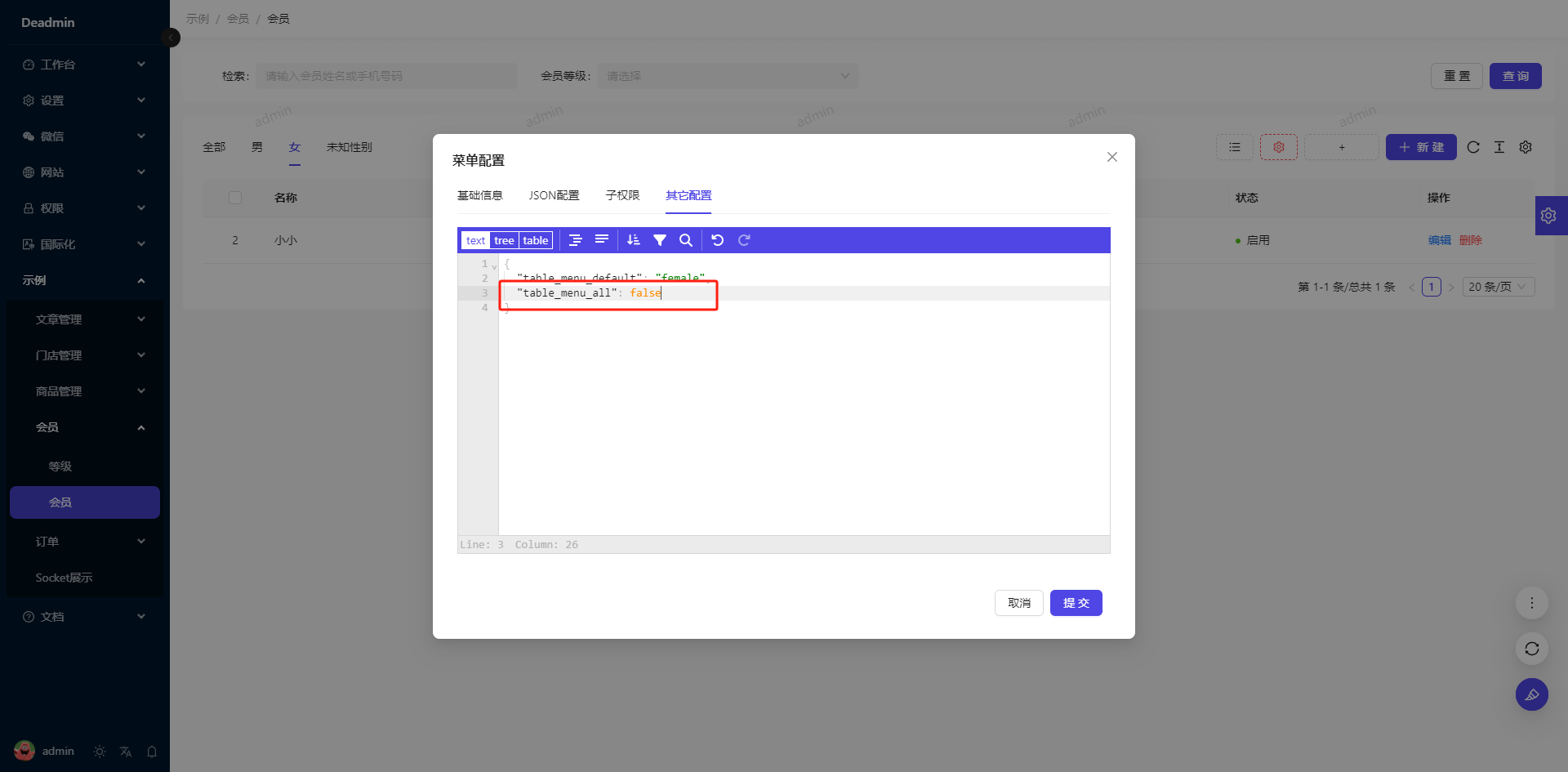
Task: Click the sort contents icon in editor
Action: coord(633,240)
